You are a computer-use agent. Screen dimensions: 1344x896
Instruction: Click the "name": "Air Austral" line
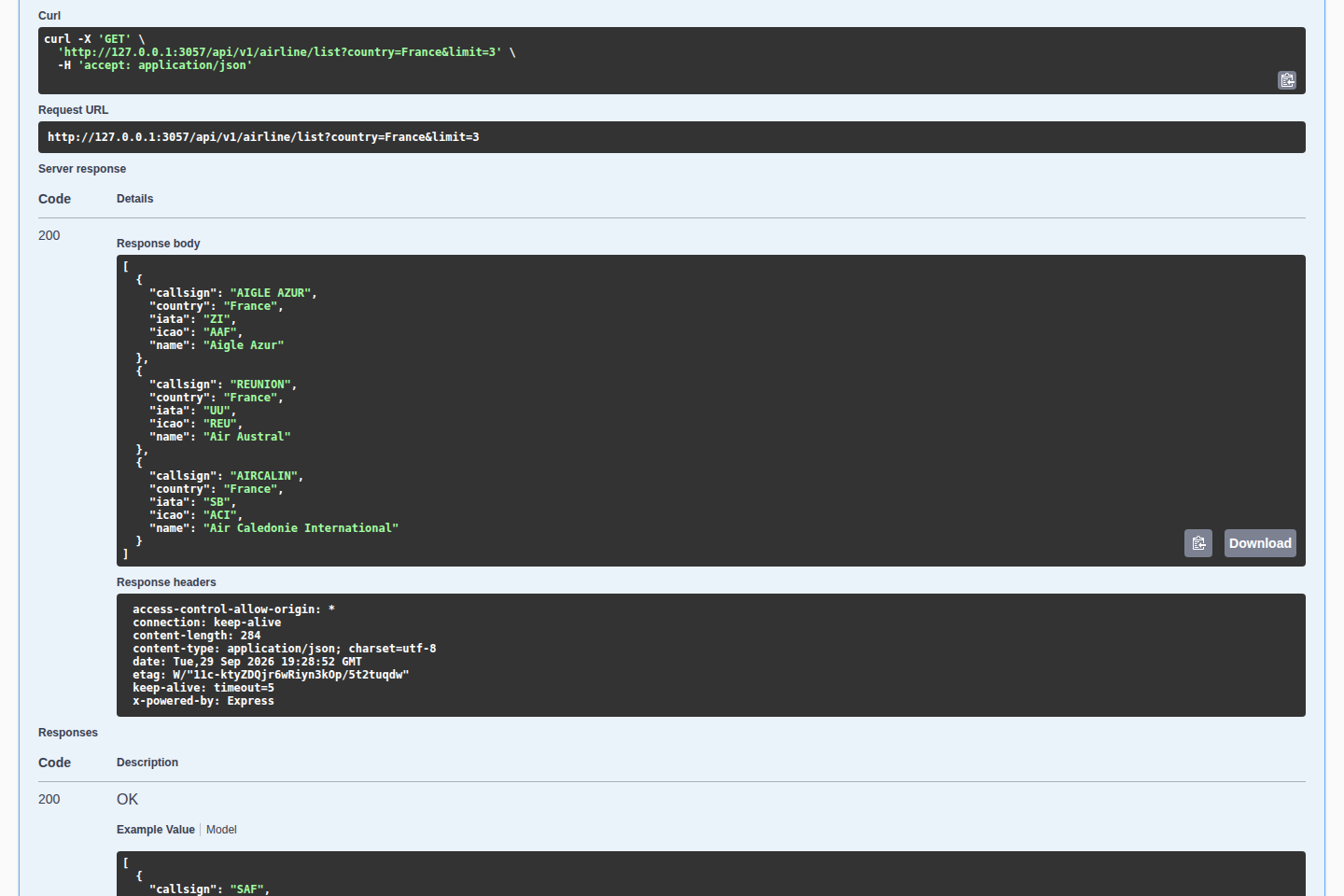click(220, 437)
